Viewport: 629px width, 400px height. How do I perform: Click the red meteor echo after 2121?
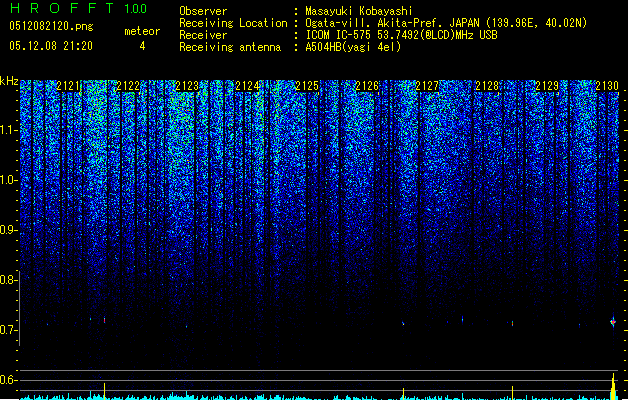pos(105,320)
